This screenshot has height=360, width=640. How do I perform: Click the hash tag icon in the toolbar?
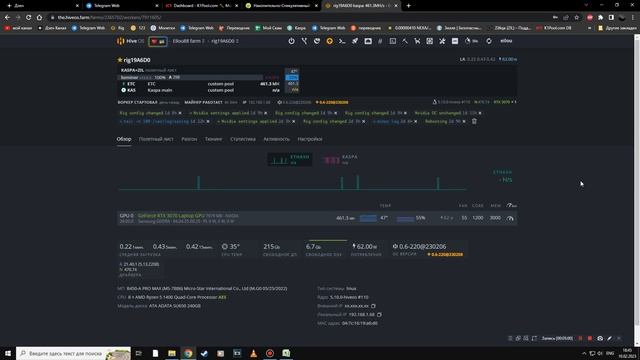click(x=380, y=41)
